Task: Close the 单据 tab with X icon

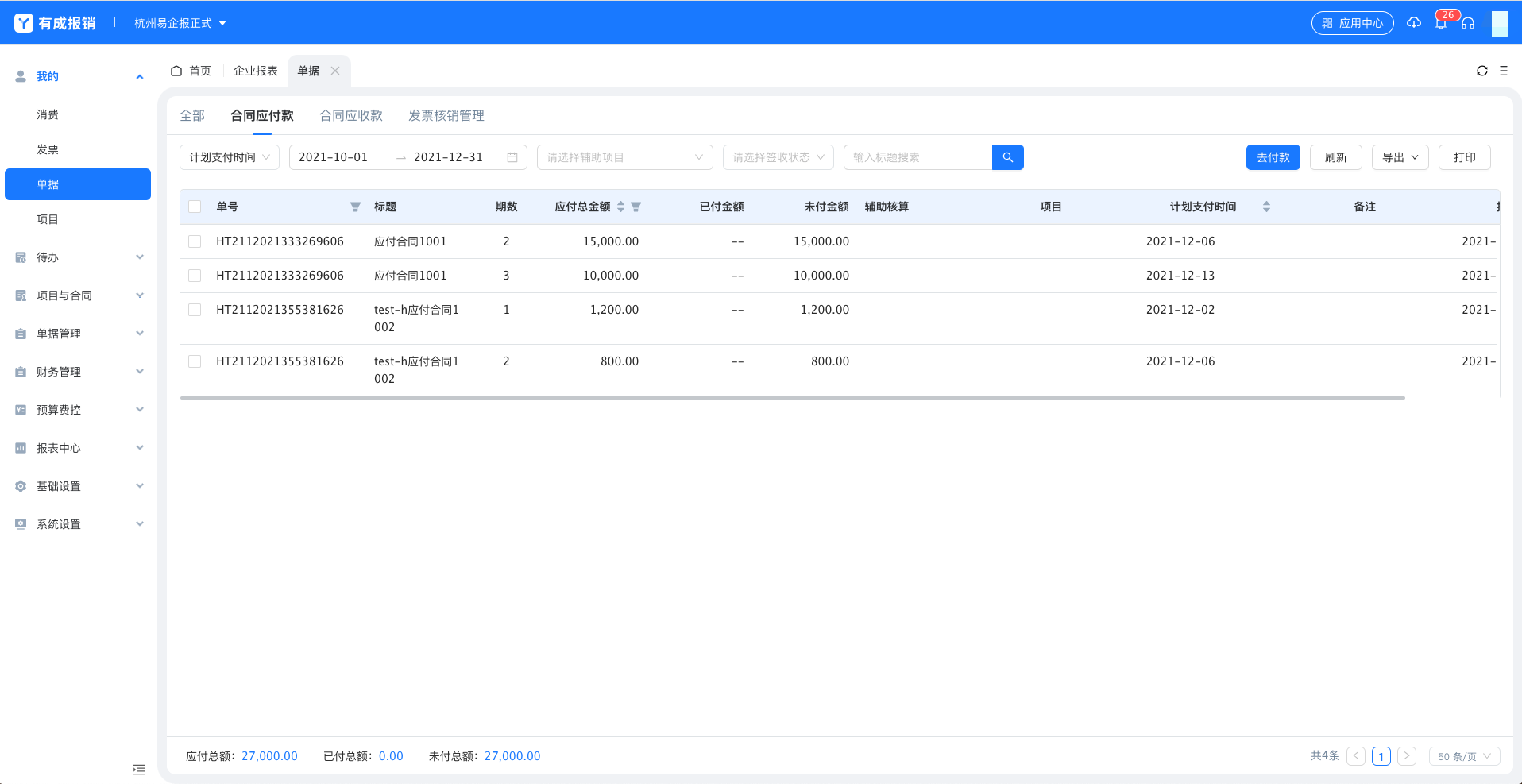Action: coord(335,71)
